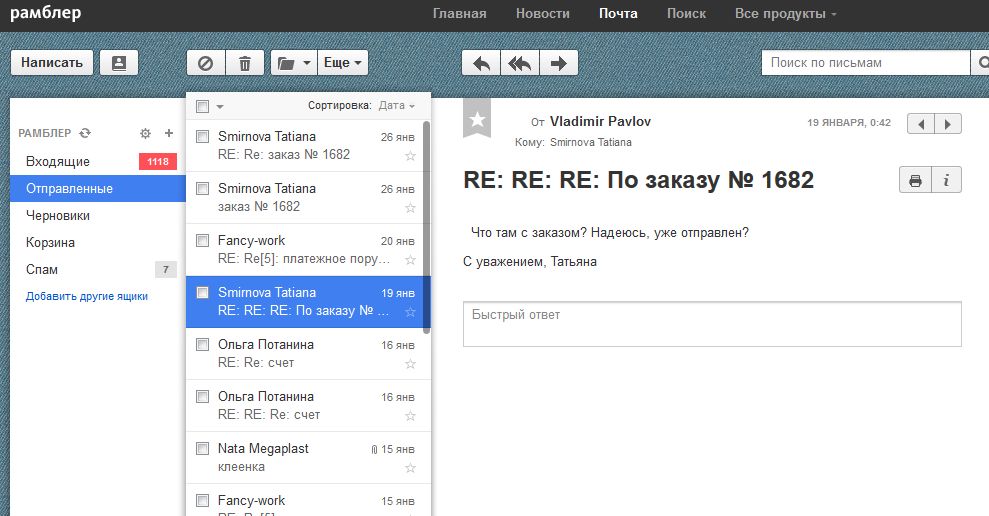
Task: Click the trash delete icon
Action: 245,62
